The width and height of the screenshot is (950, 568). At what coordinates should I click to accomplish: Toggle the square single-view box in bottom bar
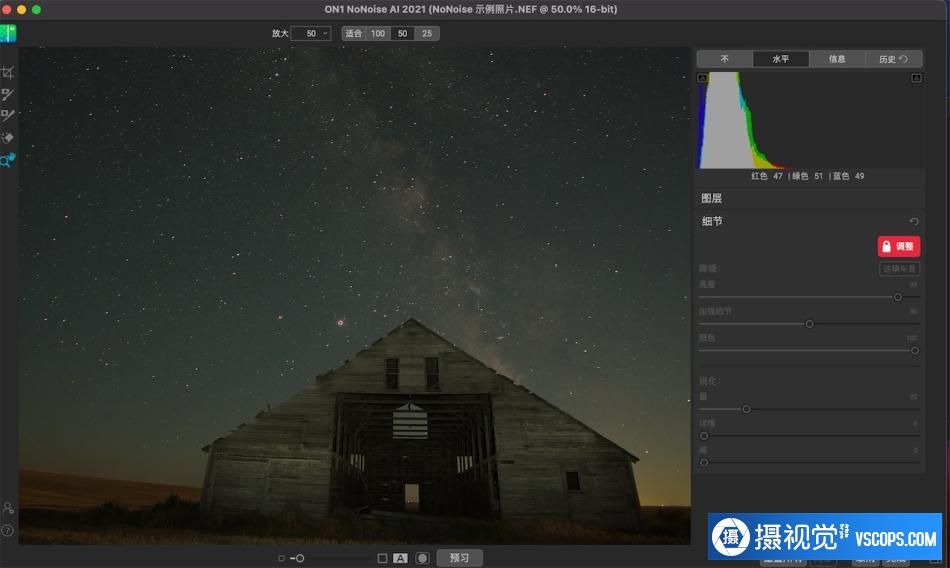point(382,558)
